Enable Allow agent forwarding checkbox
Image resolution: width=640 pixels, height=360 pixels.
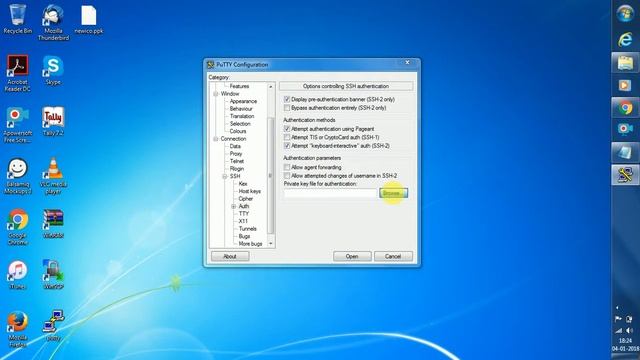click(x=287, y=167)
